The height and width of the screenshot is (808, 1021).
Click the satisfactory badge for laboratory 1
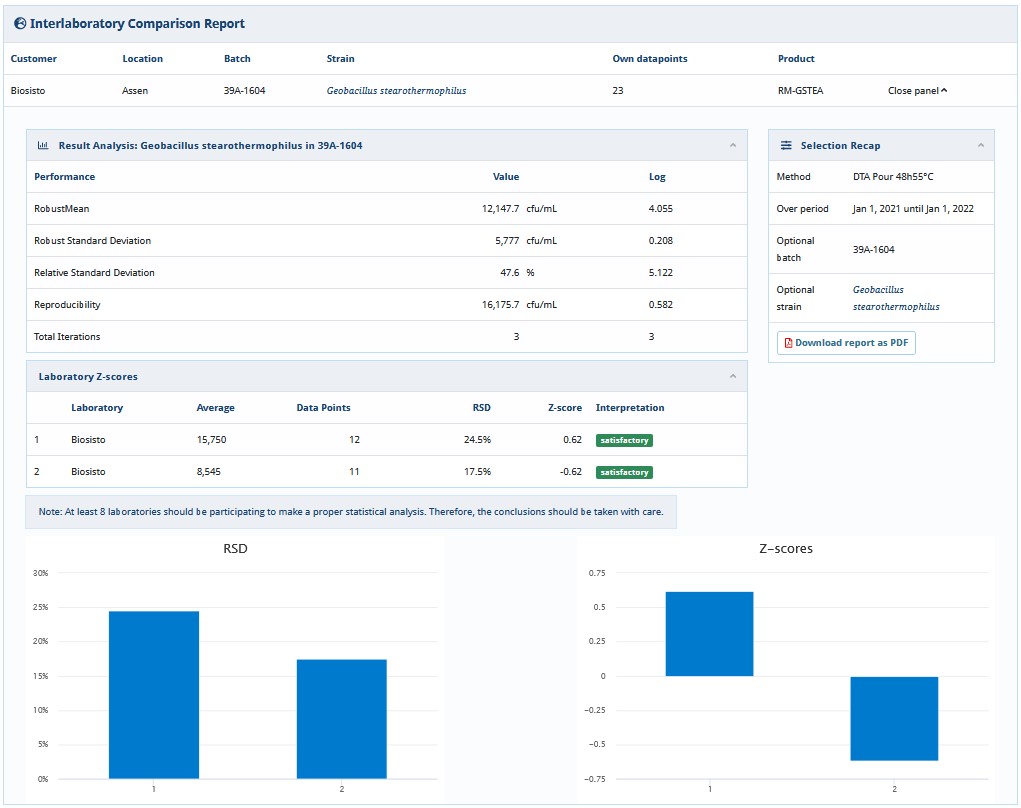point(624,440)
